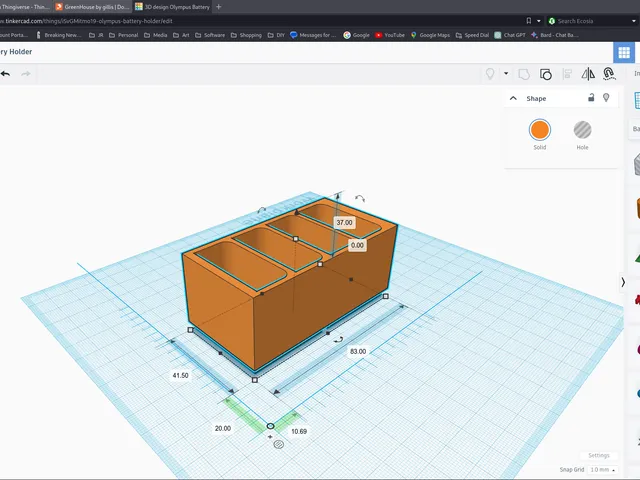Open the DIY bookmarks folder
Screen dimensions: 640x480
pyautogui.click(x=276, y=35)
